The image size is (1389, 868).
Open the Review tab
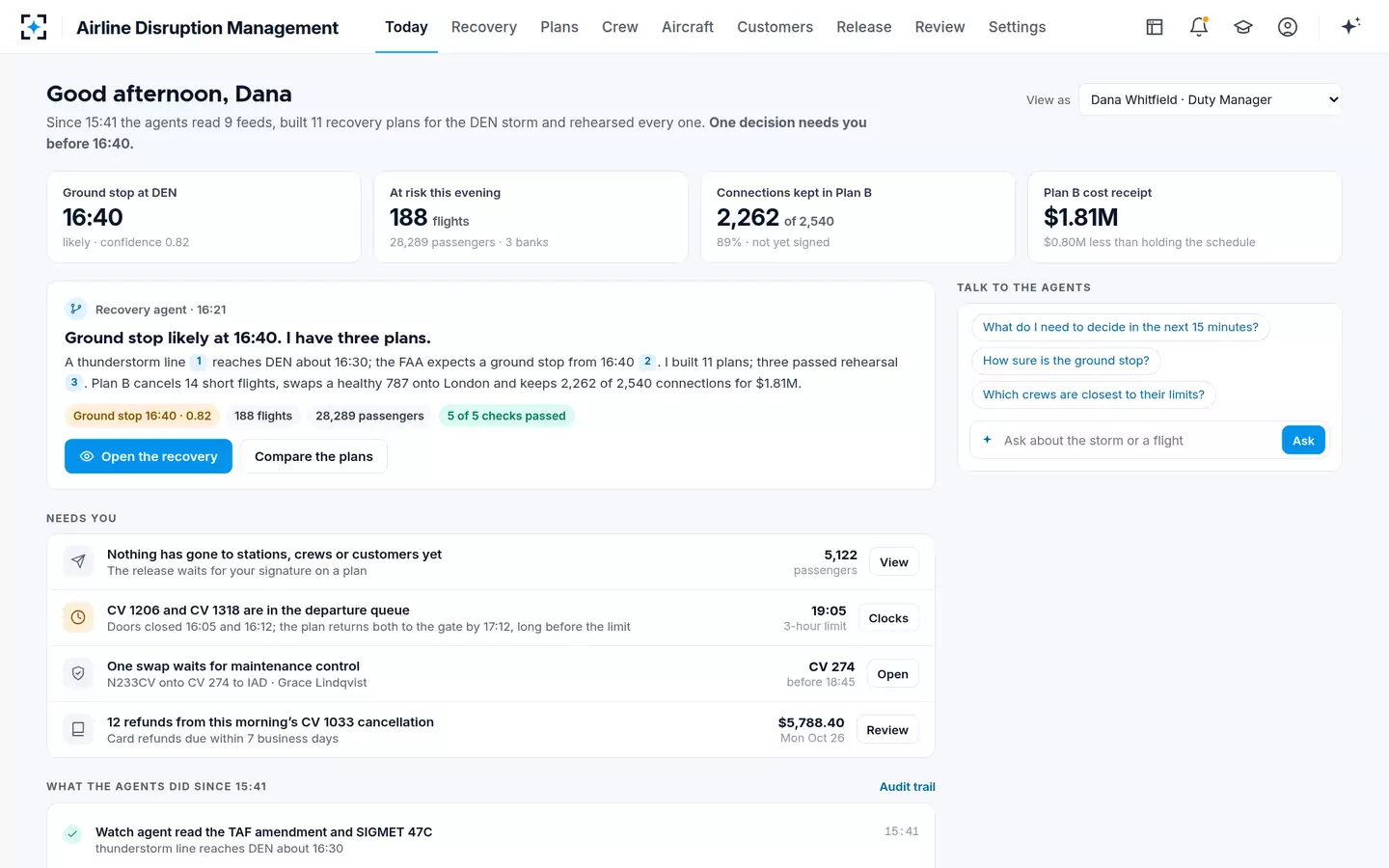pos(940,27)
